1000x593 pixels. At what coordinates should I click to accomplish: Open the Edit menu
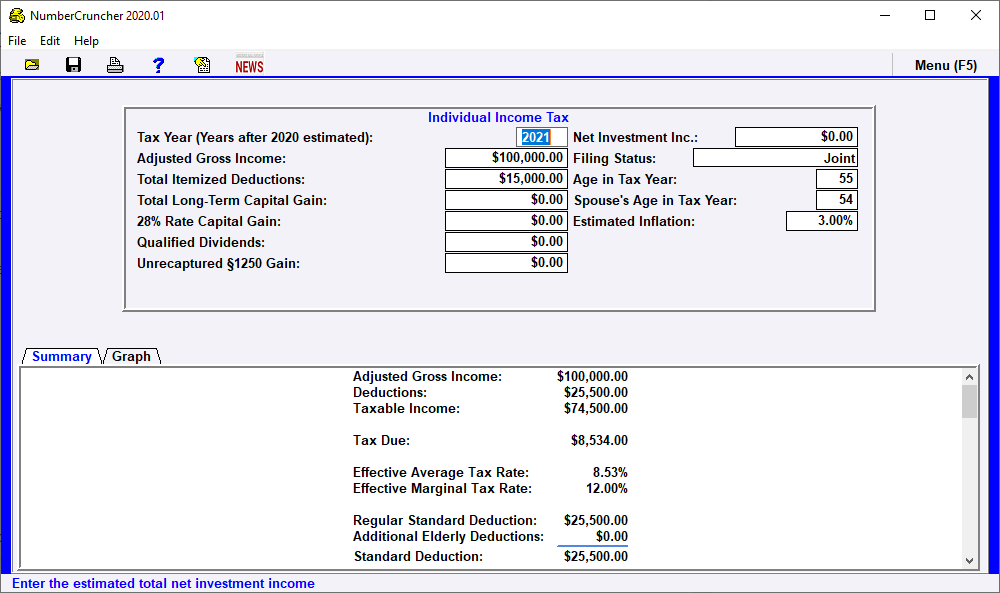pyautogui.click(x=50, y=41)
